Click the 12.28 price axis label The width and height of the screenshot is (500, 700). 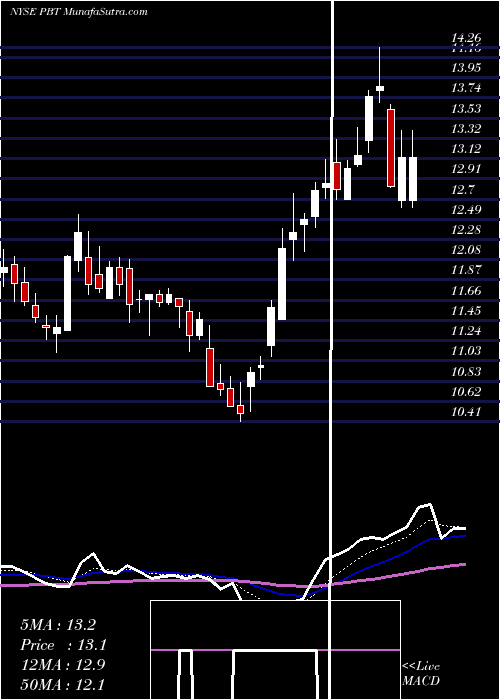[467, 229]
